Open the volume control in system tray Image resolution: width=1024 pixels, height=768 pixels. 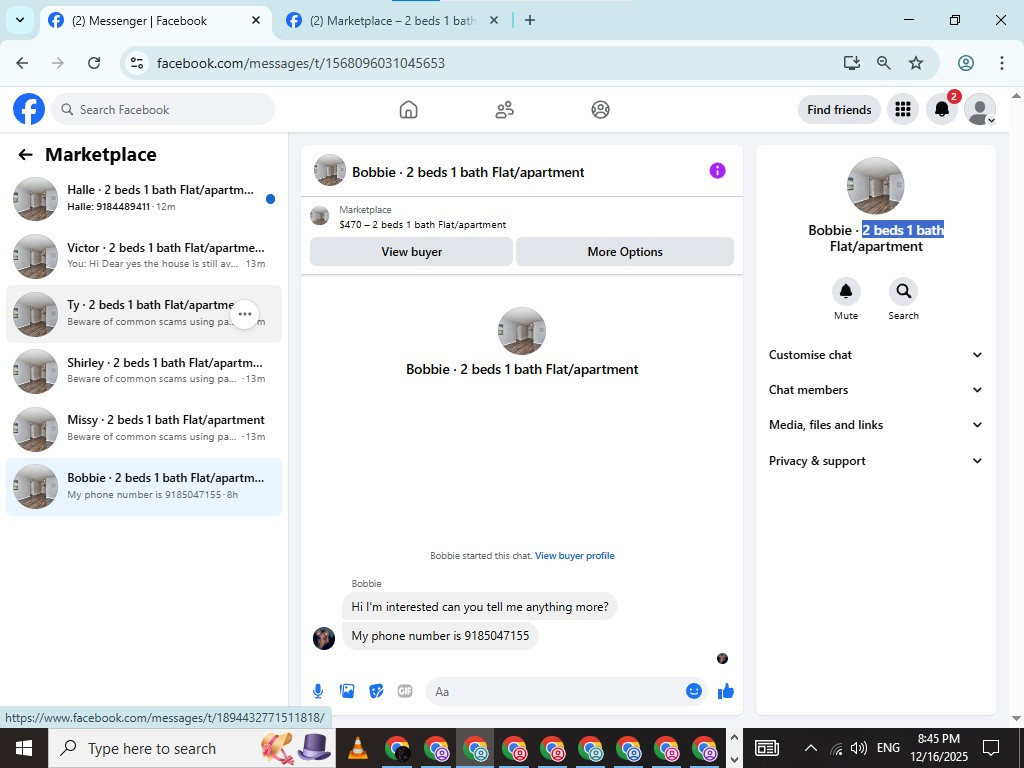[x=859, y=748]
